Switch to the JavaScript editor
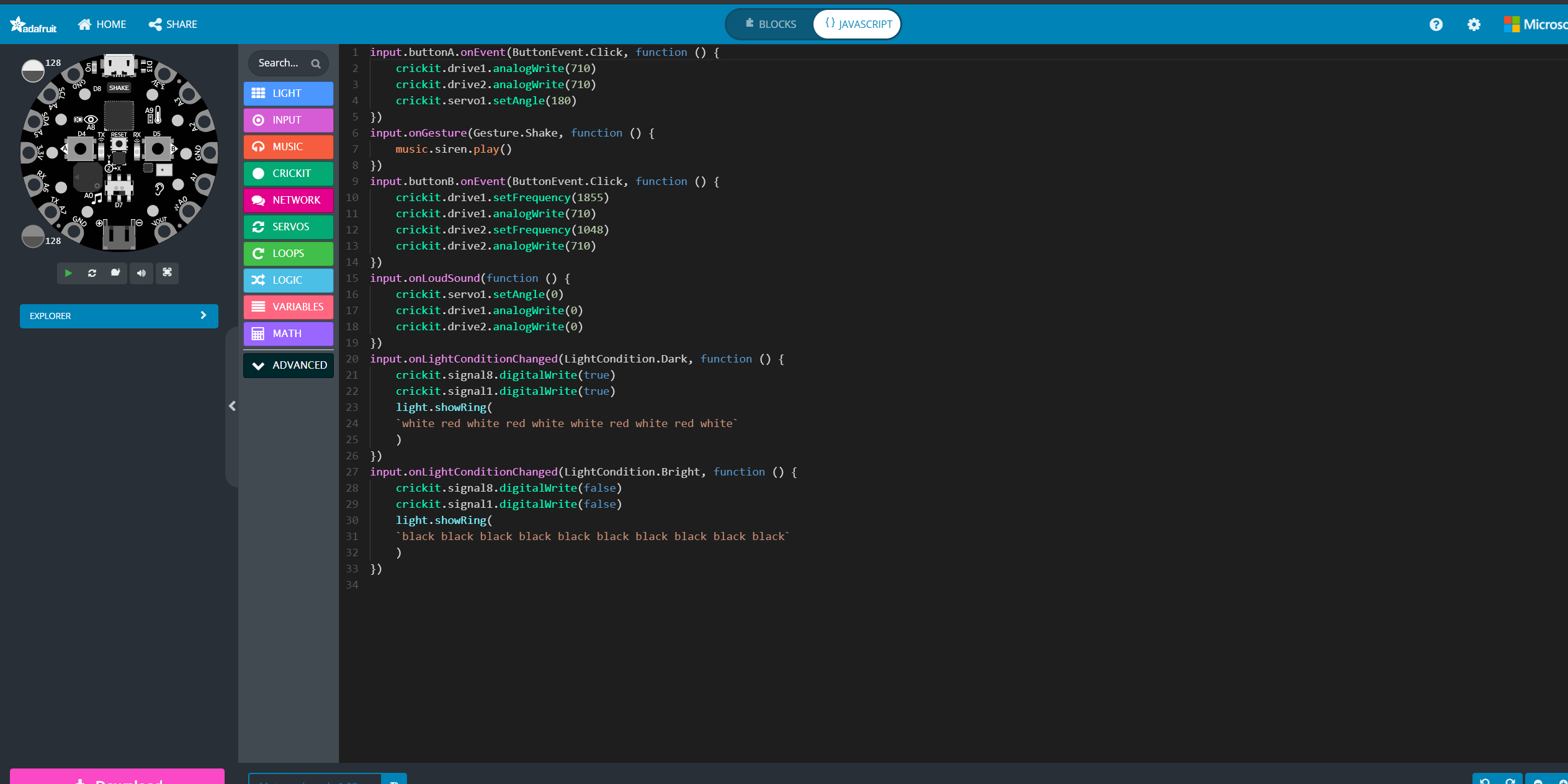 point(858,24)
